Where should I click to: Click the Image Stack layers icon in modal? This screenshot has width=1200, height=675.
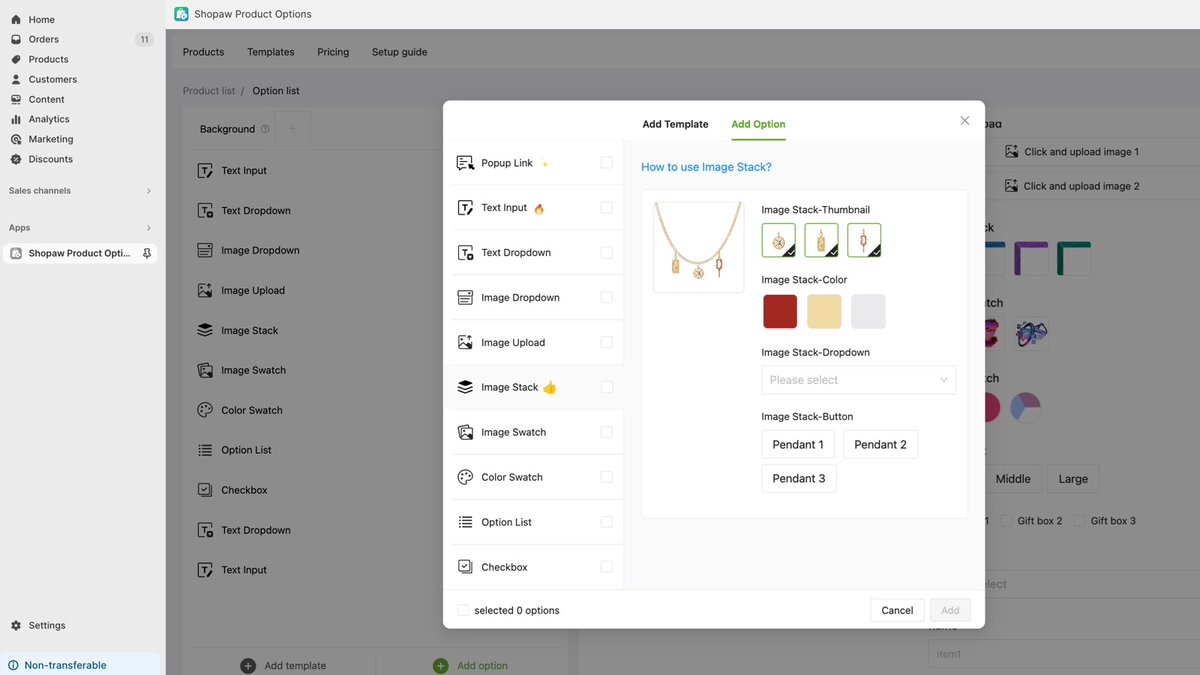pos(465,387)
